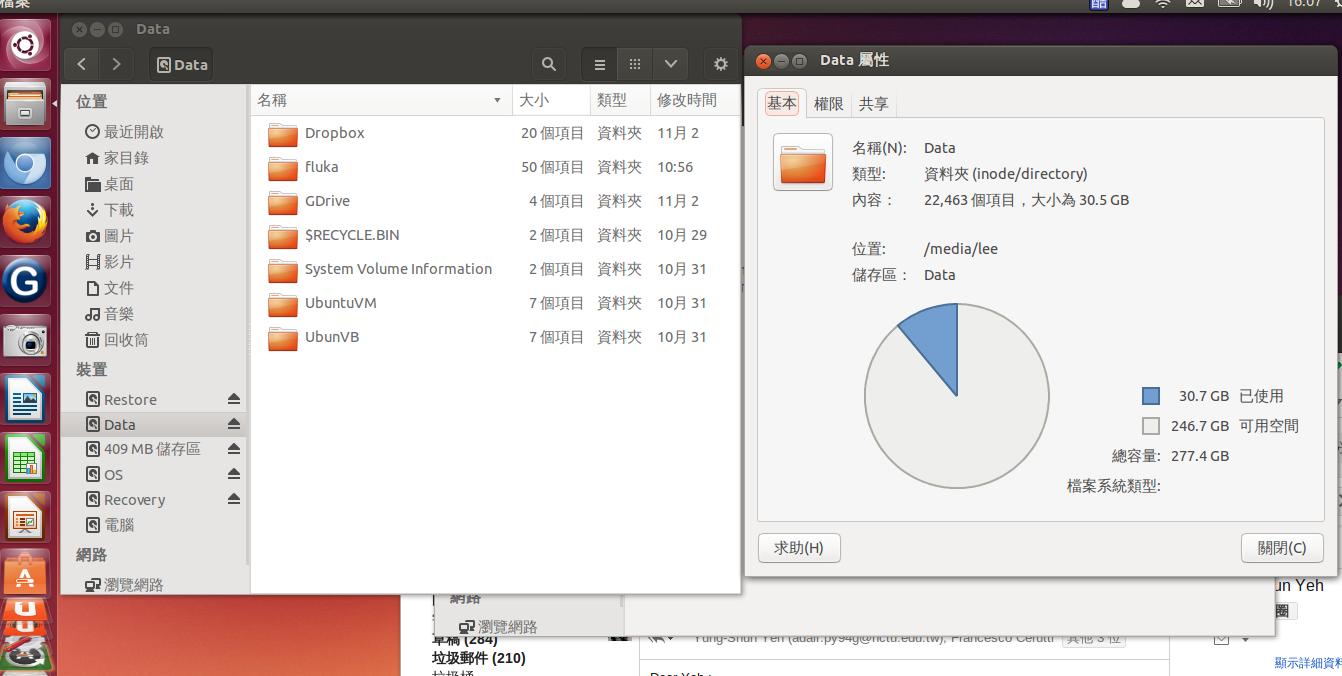This screenshot has height=676, width=1342.
Task: Open search in the Files toolbar
Action: [x=548, y=64]
